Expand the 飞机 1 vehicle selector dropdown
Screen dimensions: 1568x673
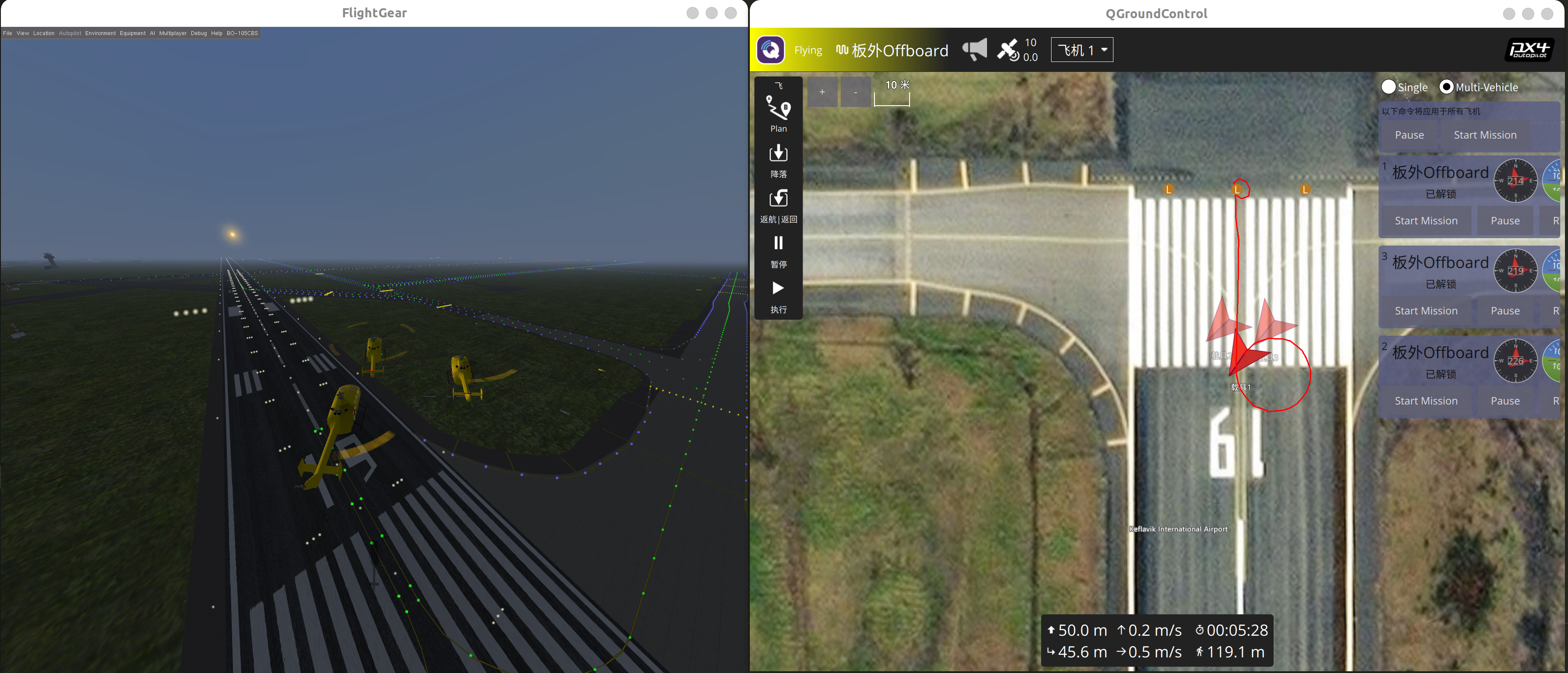point(1082,50)
